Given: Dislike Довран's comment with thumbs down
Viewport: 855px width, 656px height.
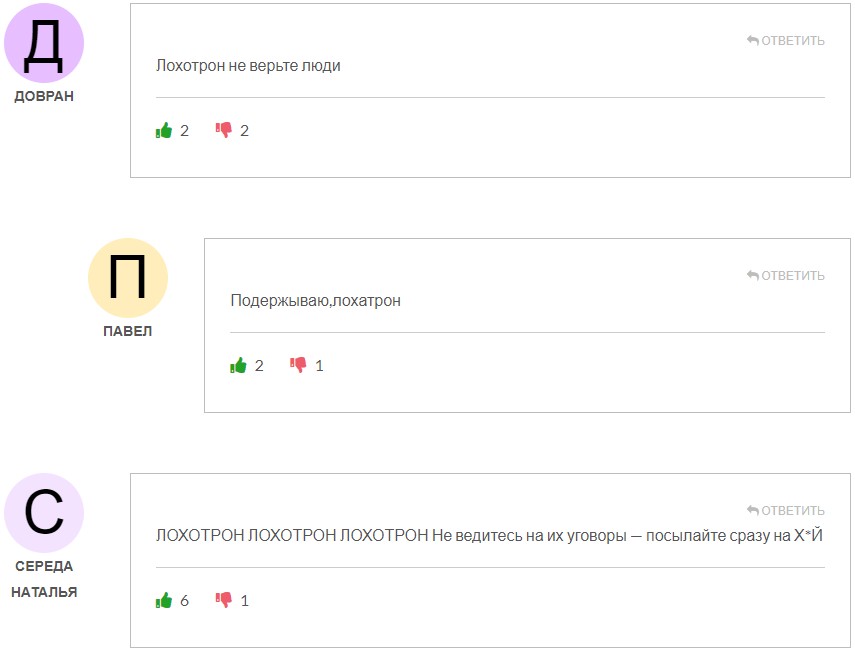Looking at the screenshot, I should pos(224,129).
